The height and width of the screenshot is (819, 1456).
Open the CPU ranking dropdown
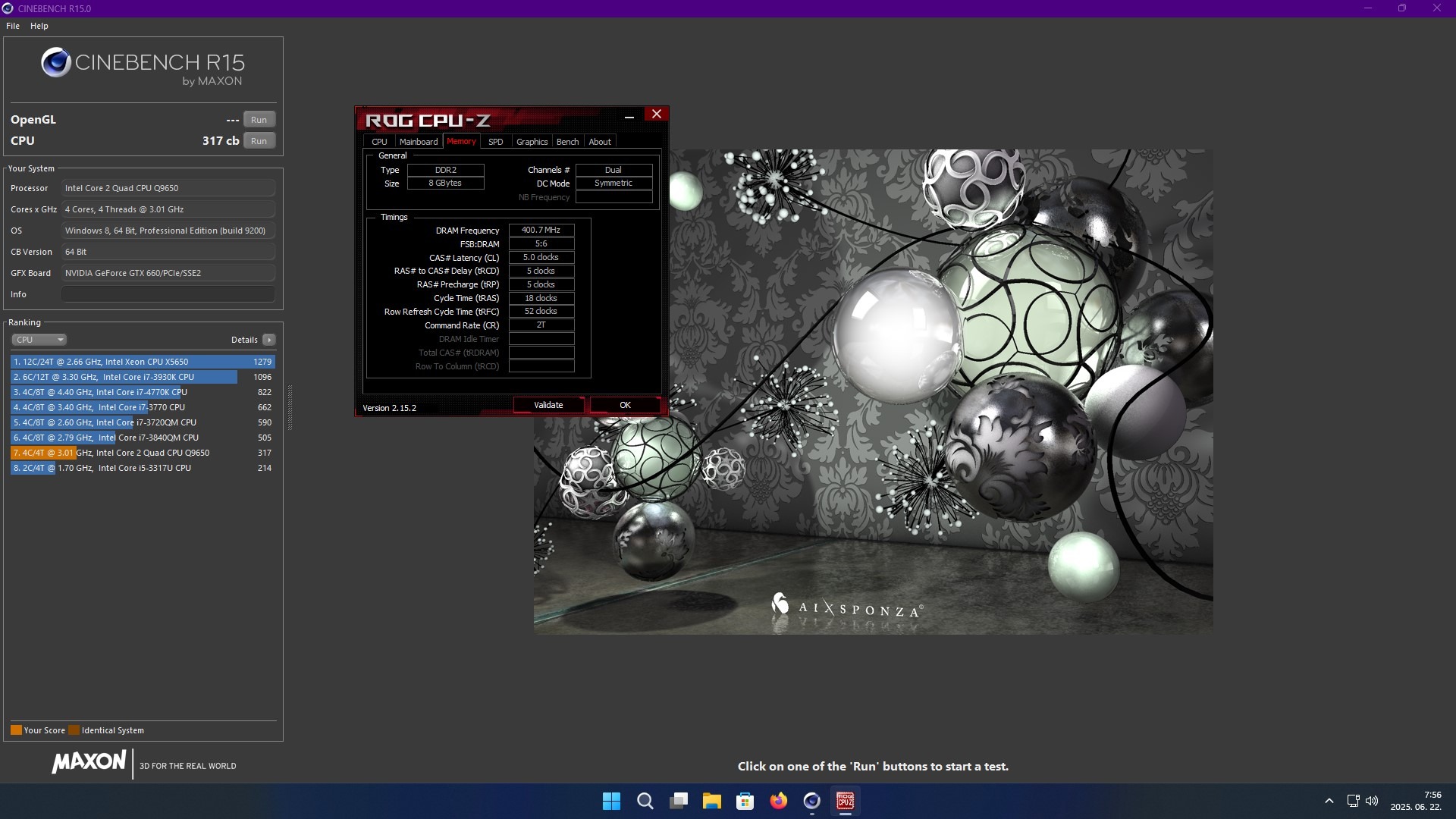point(39,340)
